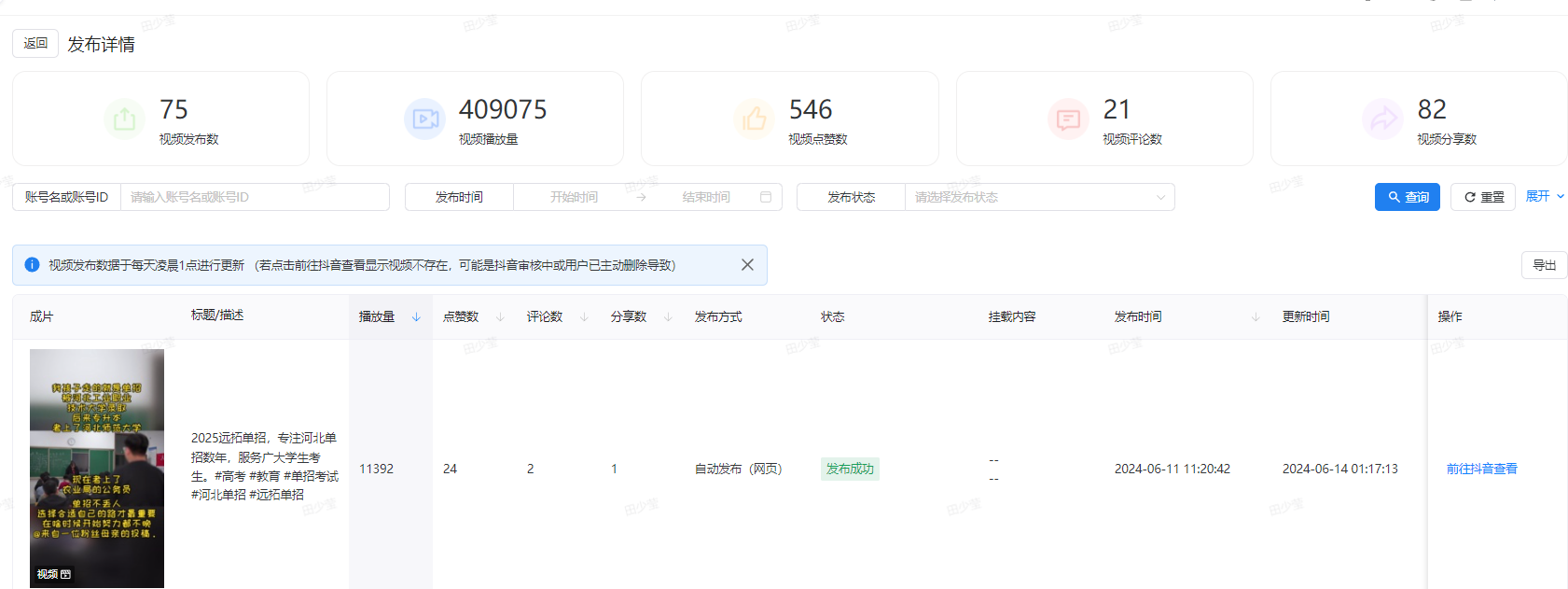
Task: Click the 返回 back button
Action: pyautogui.click(x=35, y=43)
